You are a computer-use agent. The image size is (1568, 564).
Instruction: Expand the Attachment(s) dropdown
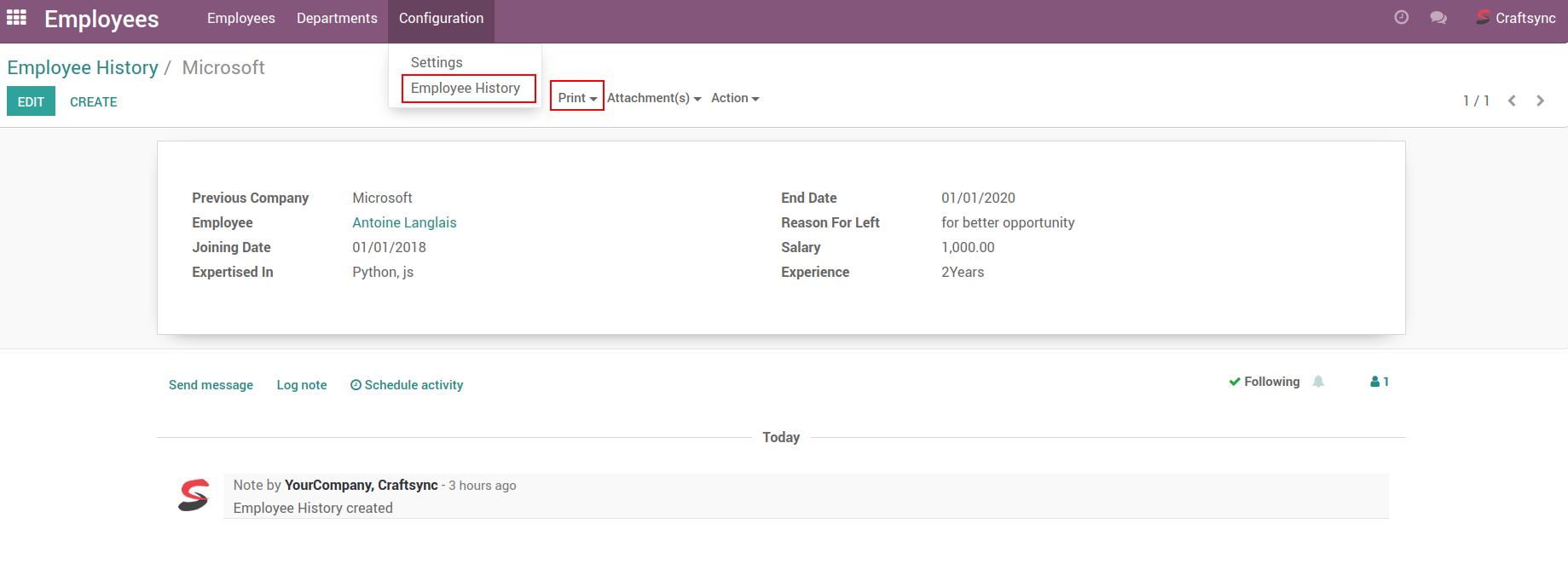(654, 98)
